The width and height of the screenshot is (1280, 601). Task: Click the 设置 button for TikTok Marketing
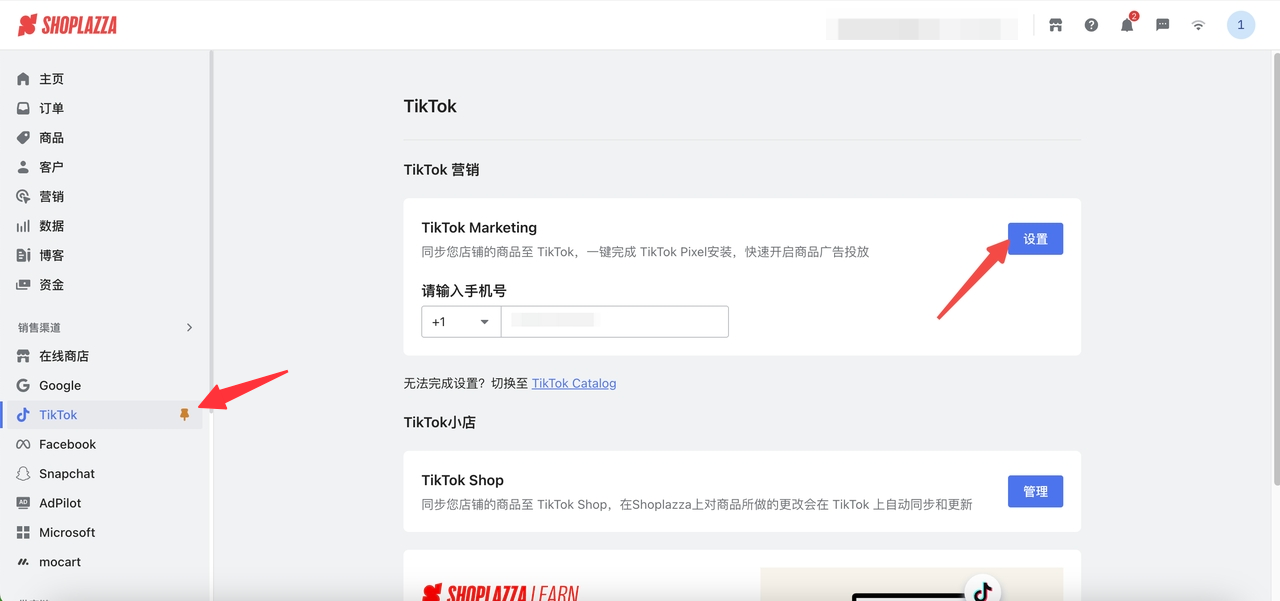[x=1035, y=238]
